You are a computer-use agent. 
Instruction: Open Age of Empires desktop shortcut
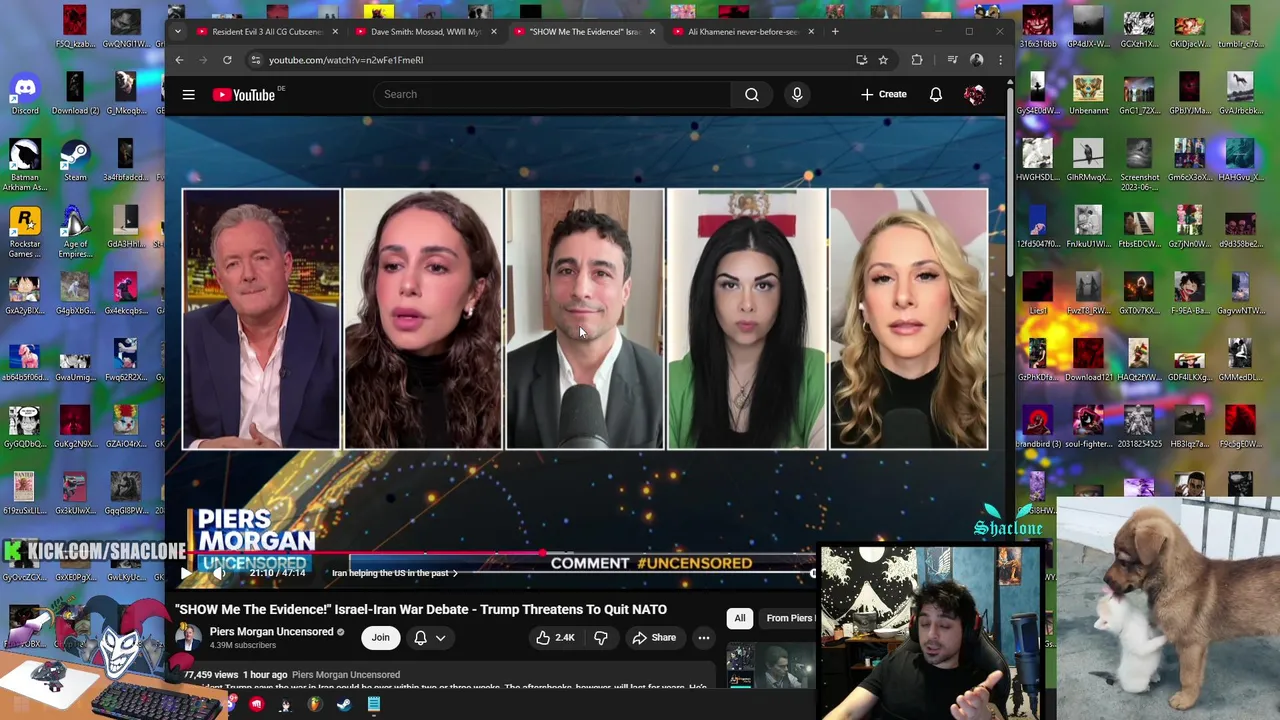[x=75, y=232]
